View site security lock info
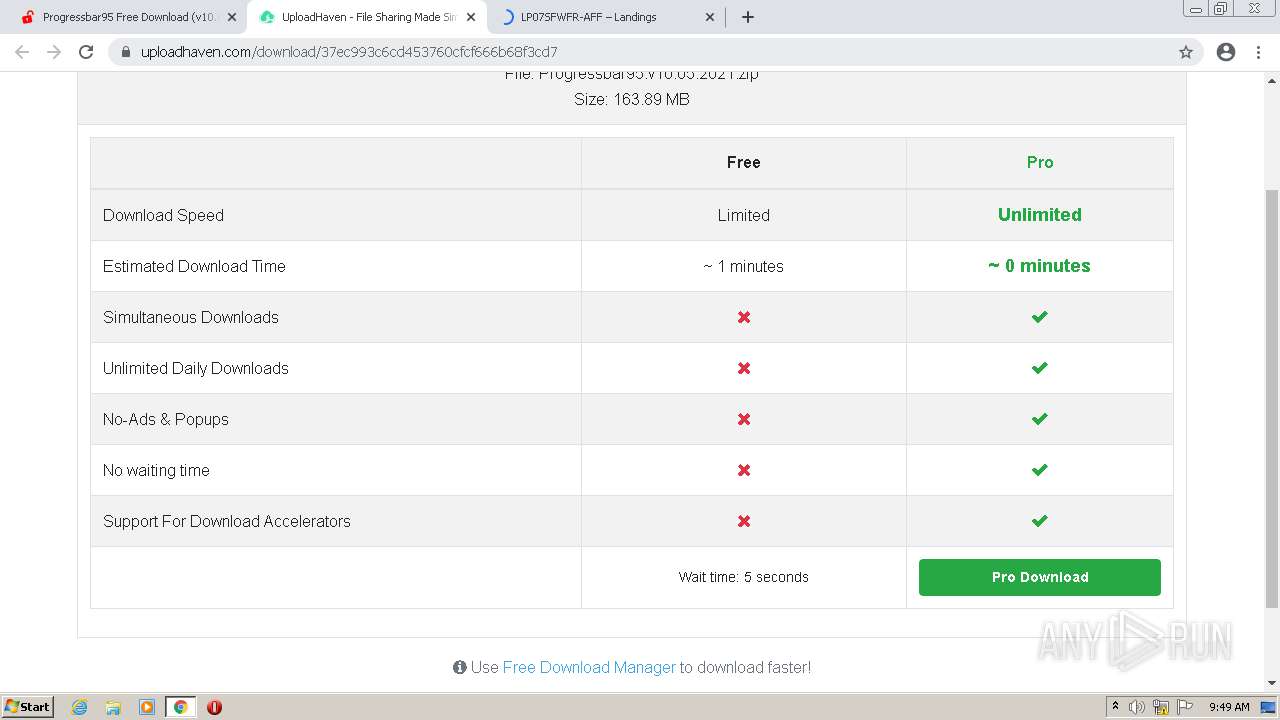The height and width of the screenshot is (720, 1280). pyautogui.click(x=126, y=52)
